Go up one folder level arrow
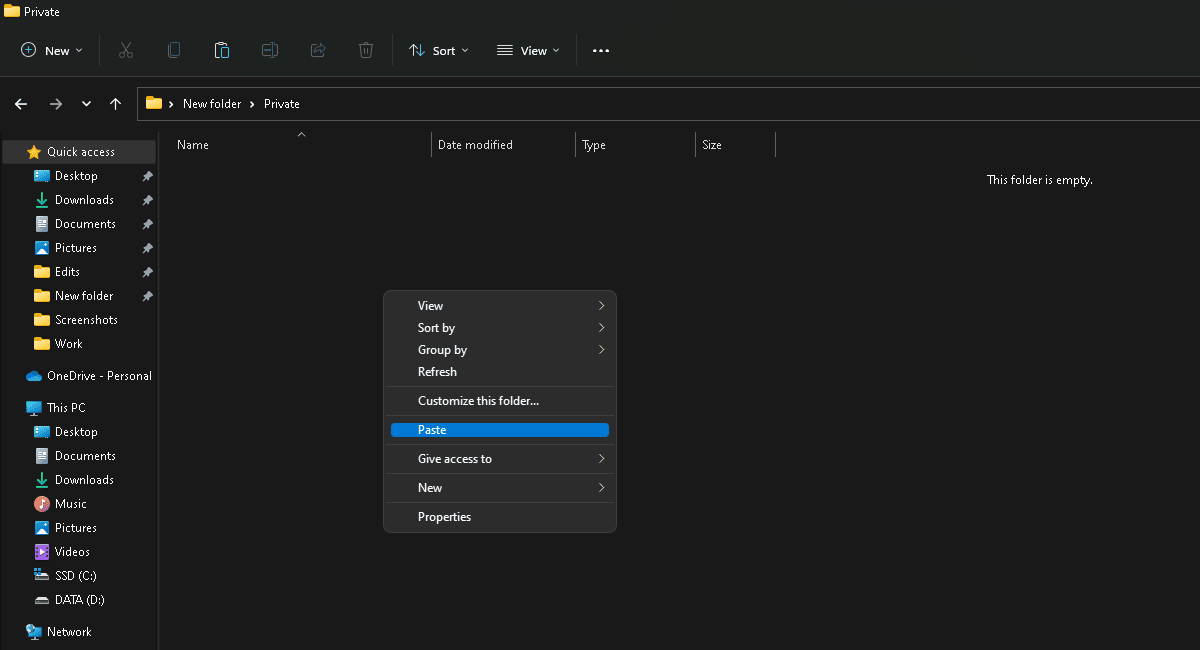 (x=116, y=104)
